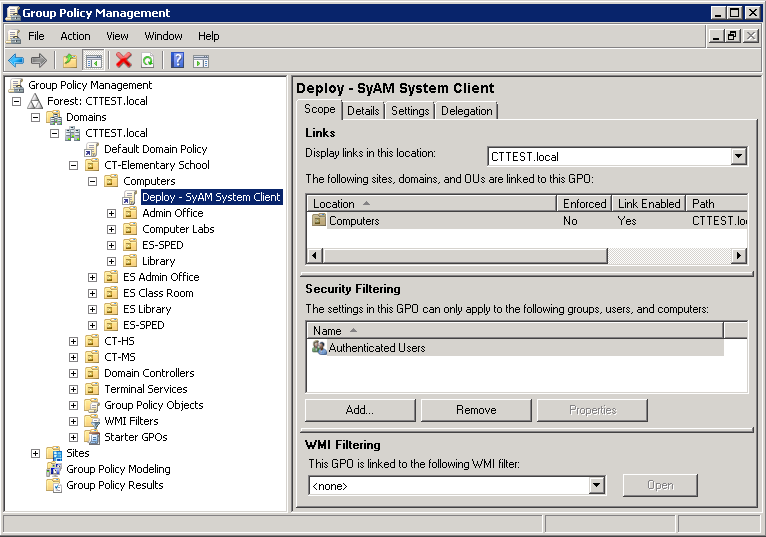This screenshot has width=766, height=537.
Task: Open the WMI filter dropdown
Action: [x=596, y=486]
